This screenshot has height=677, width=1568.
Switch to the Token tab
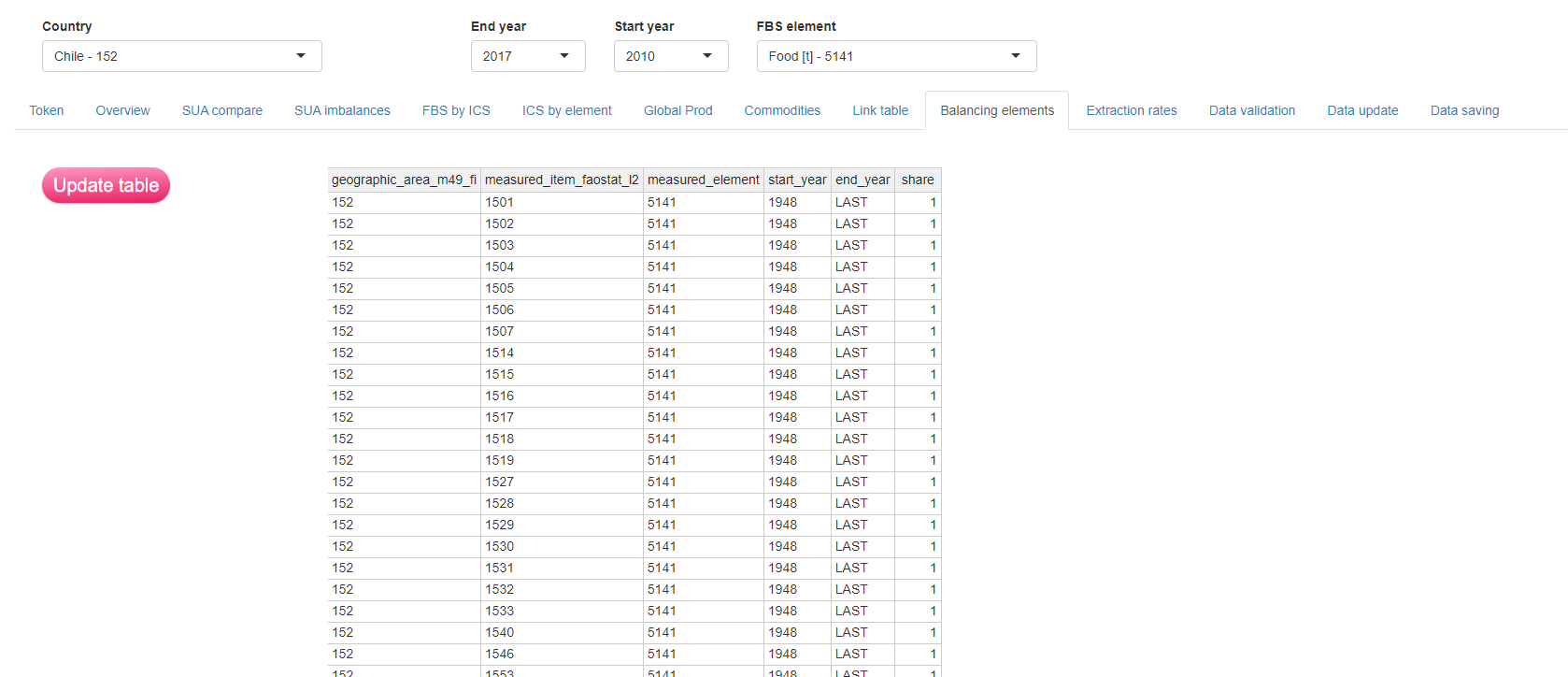[47, 110]
